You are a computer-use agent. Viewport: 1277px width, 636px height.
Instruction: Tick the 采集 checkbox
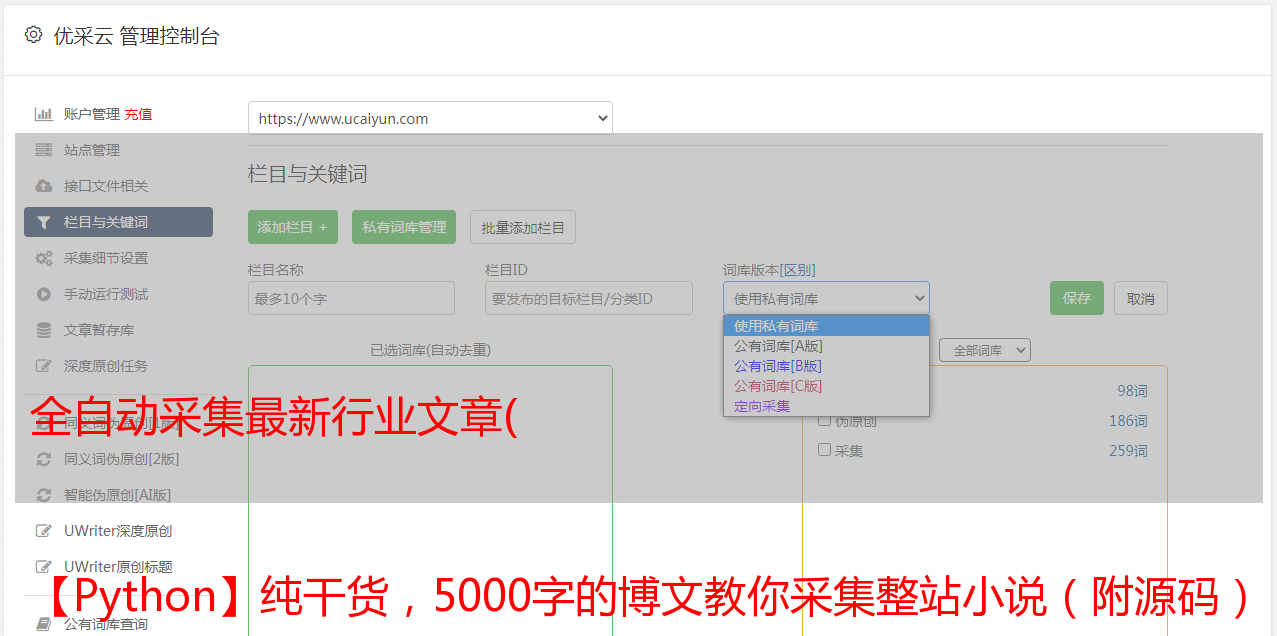coord(825,450)
